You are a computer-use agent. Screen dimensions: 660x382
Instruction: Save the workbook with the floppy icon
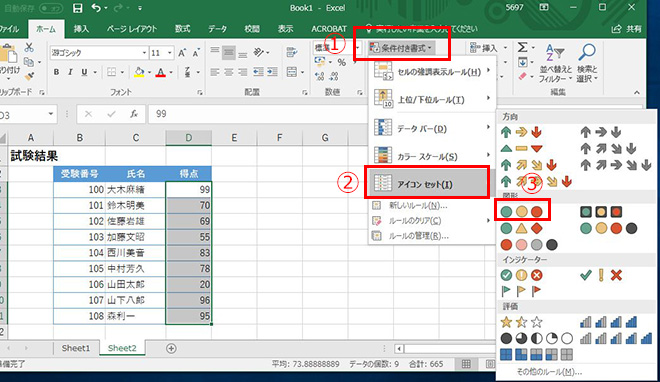coord(77,8)
